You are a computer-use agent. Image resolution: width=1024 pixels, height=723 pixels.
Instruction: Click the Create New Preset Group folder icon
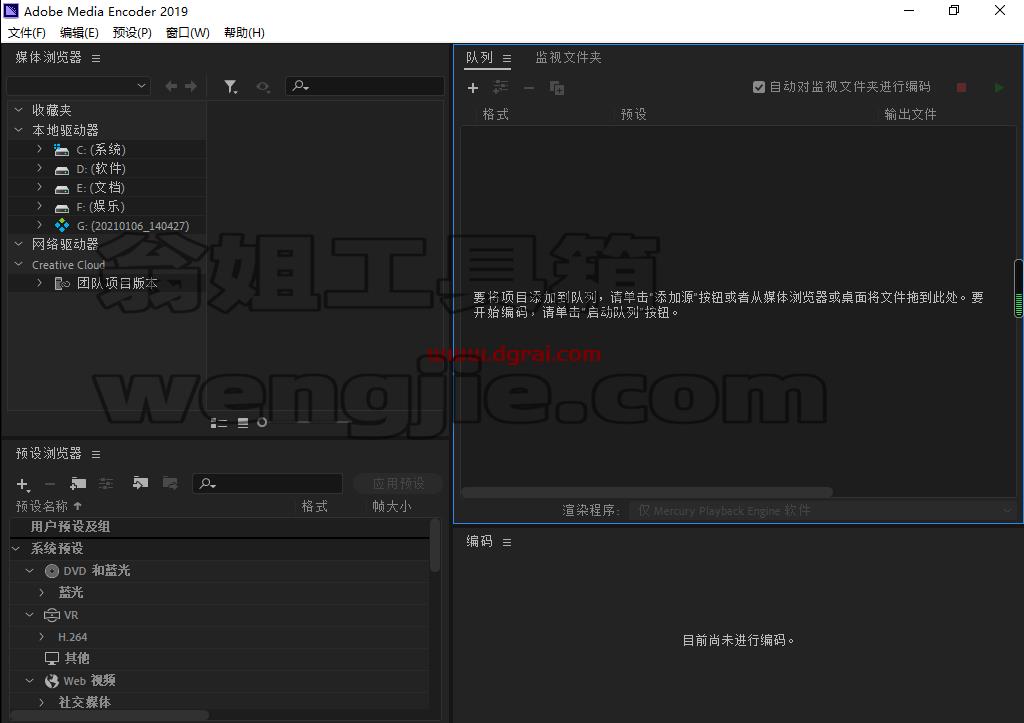tap(78, 483)
